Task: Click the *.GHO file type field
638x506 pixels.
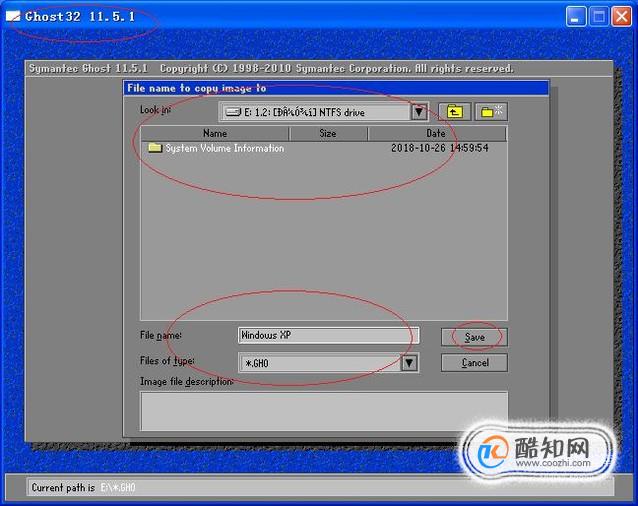Action: coord(328,362)
